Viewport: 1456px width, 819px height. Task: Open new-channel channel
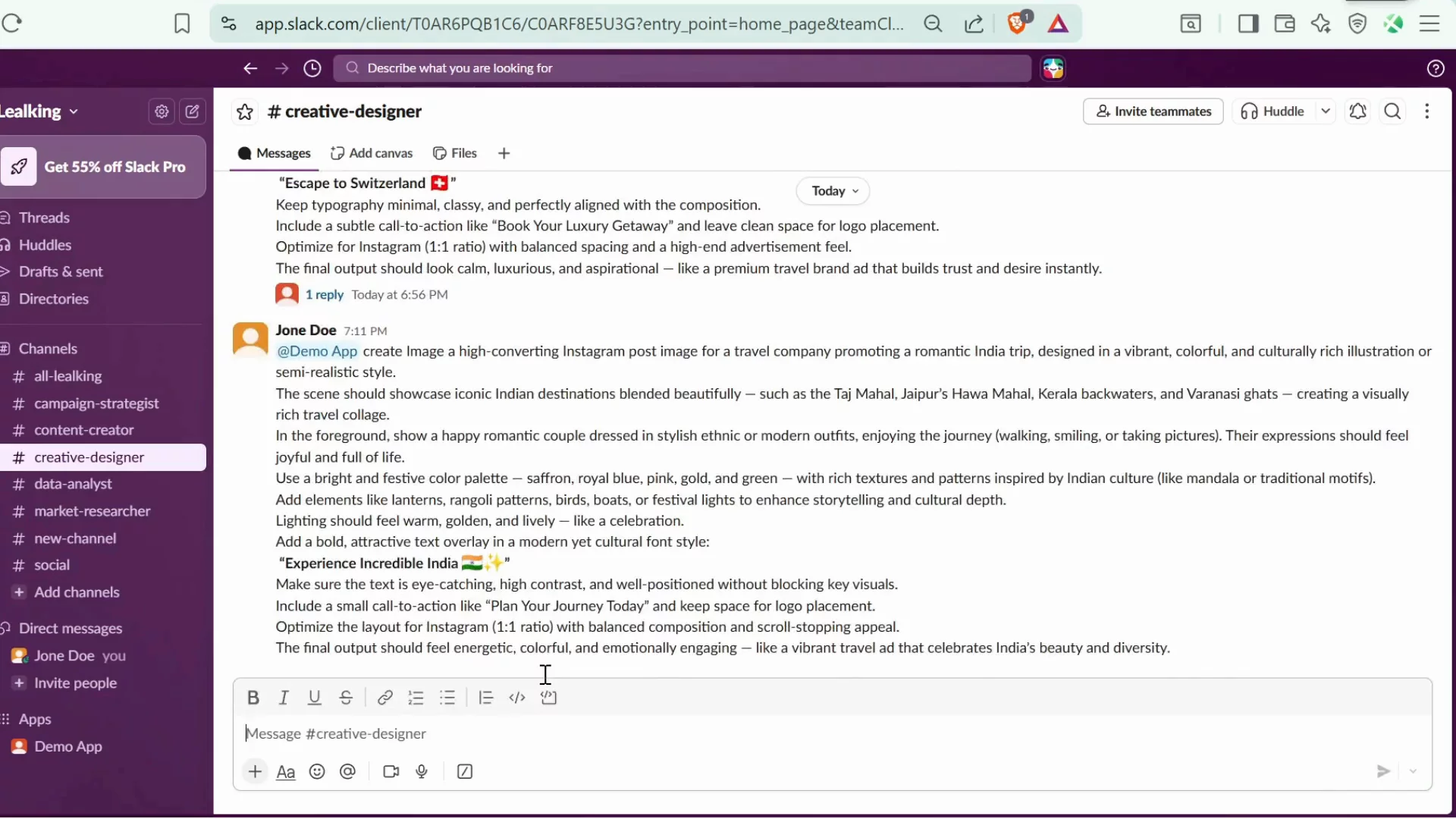point(75,538)
